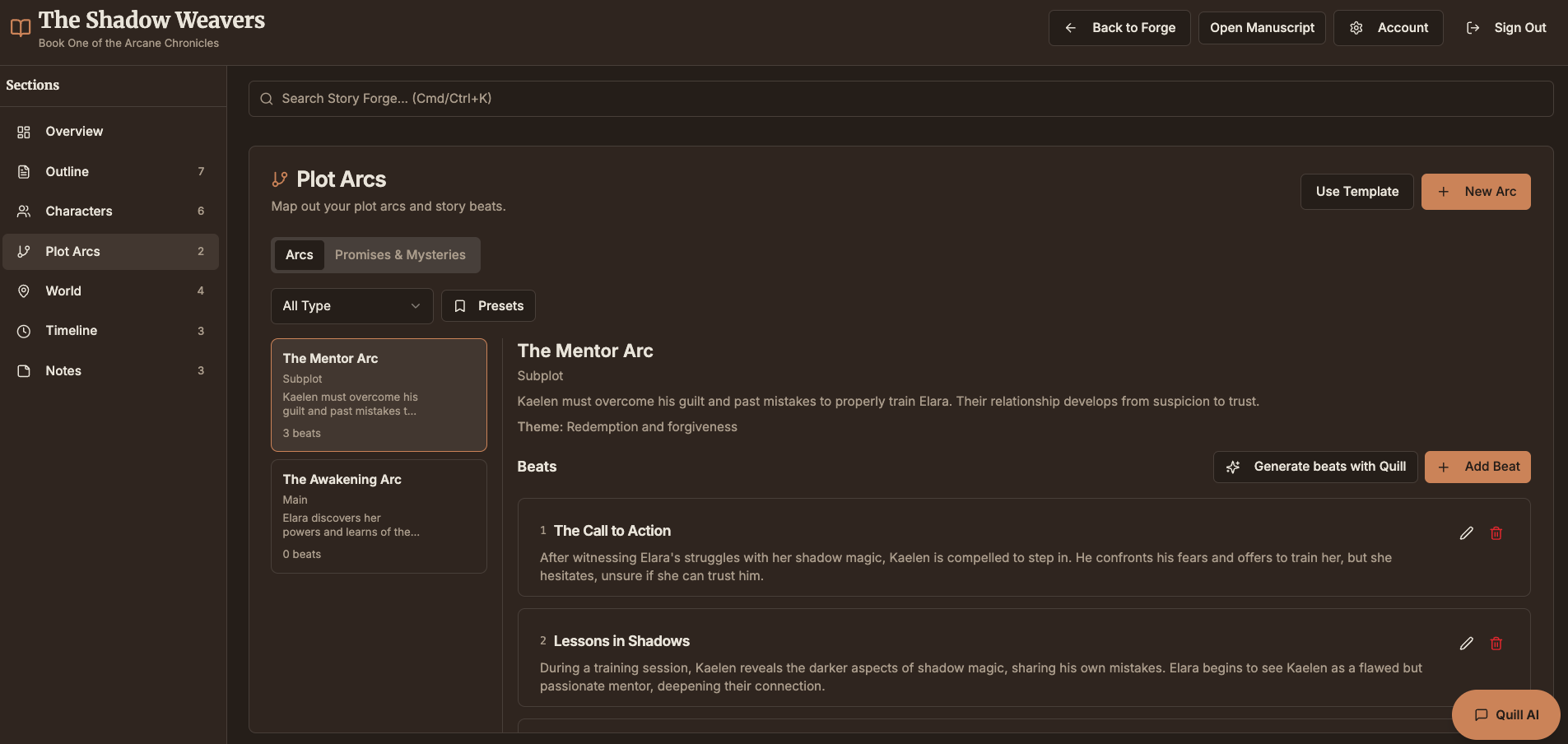Click the Beats section heading
Image resolution: width=1568 pixels, height=744 pixels.
[x=537, y=467]
